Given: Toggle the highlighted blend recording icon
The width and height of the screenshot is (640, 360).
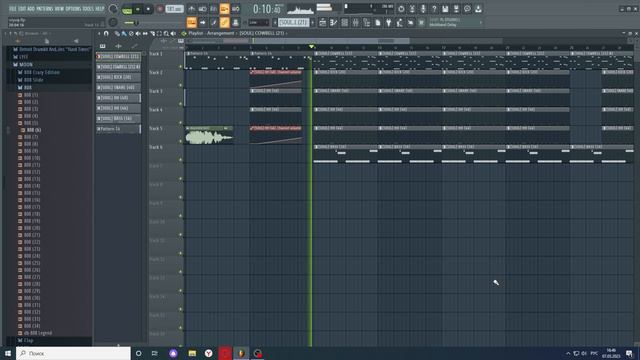Looking at the screenshot, I should (x=224, y=9).
